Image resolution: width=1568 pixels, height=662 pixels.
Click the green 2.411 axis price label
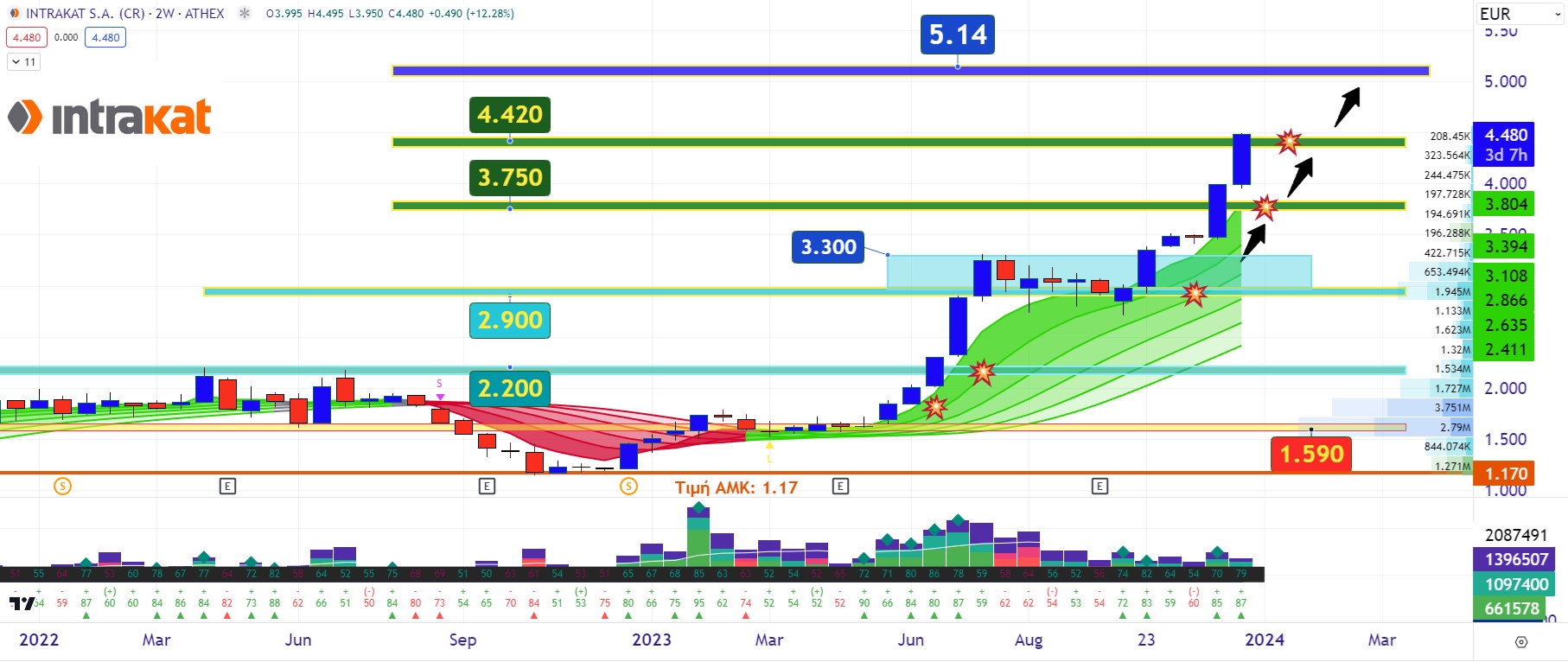tap(1506, 350)
